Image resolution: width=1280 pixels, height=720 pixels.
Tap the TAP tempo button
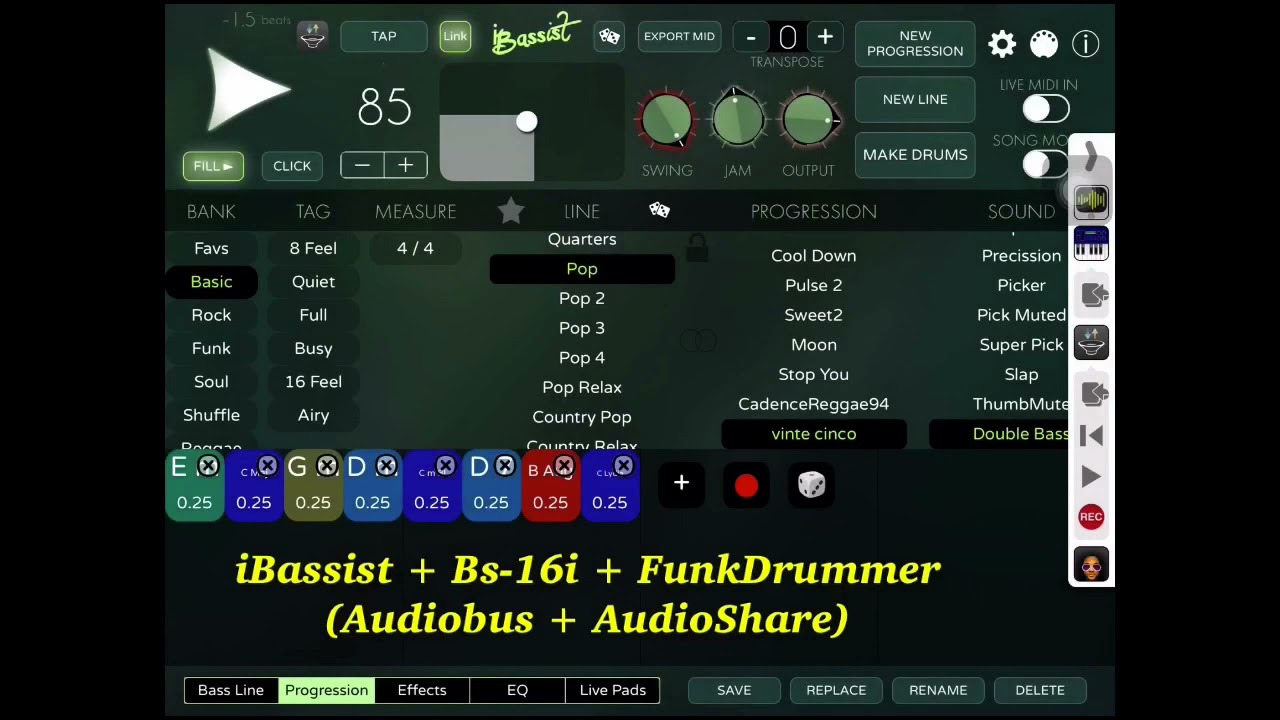[x=384, y=37]
